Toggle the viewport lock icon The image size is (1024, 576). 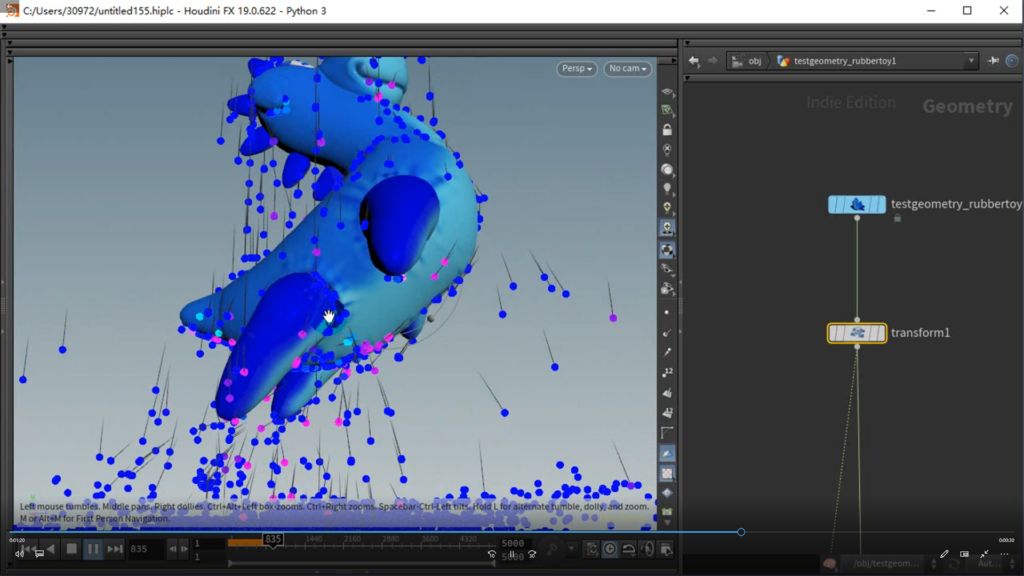click(667, 130)
